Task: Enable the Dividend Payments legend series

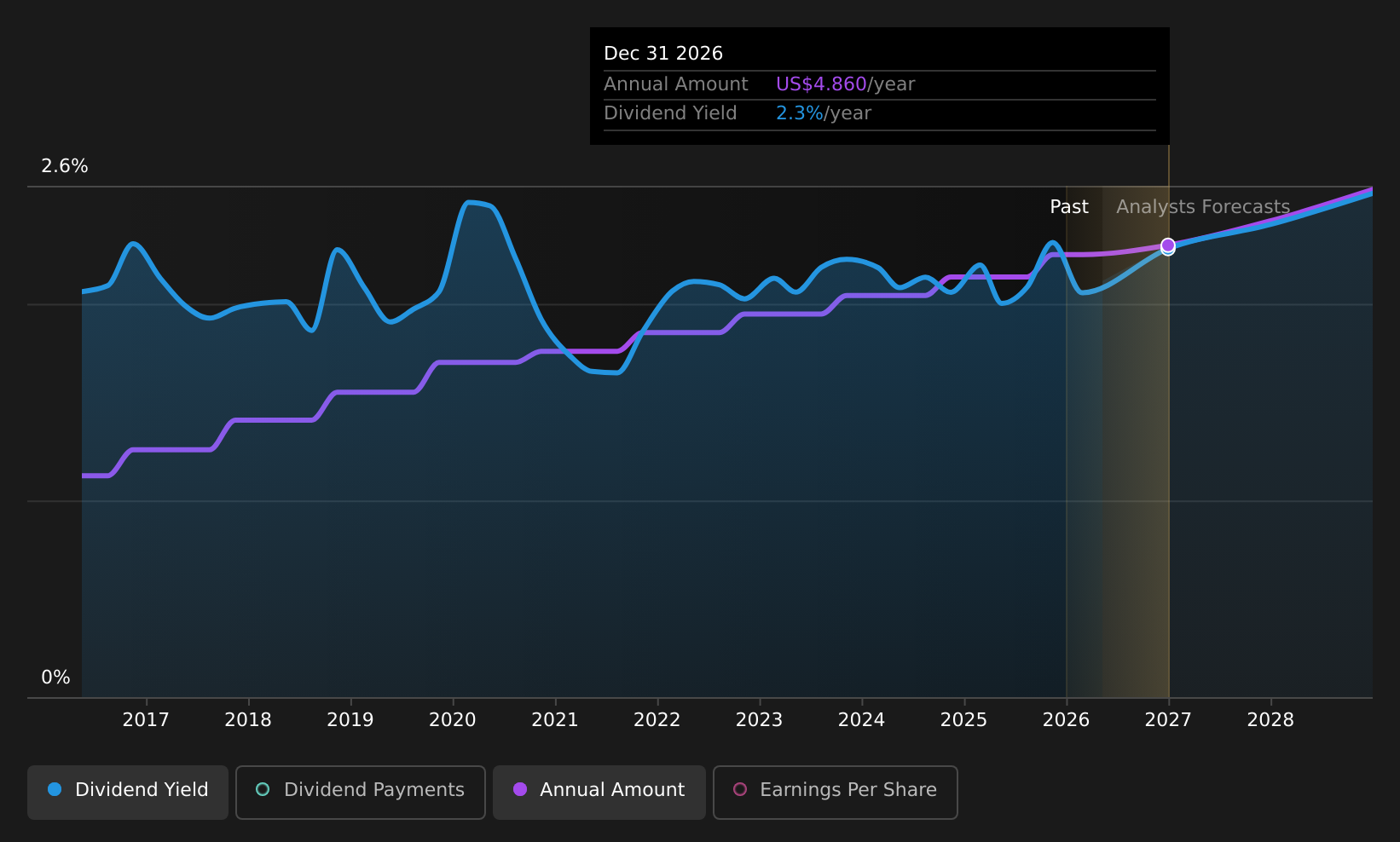Action: tap(360, 792)
